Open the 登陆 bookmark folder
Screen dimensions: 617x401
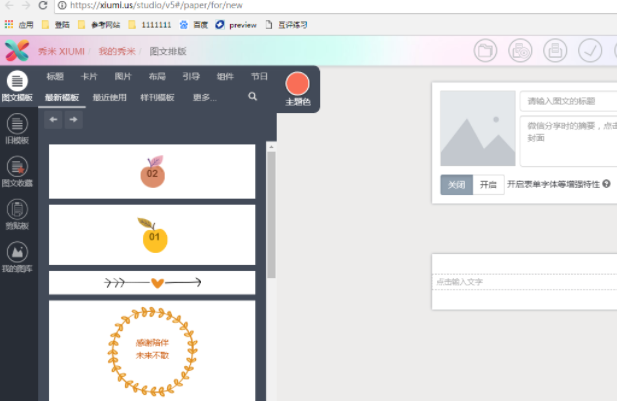(56, 25)
